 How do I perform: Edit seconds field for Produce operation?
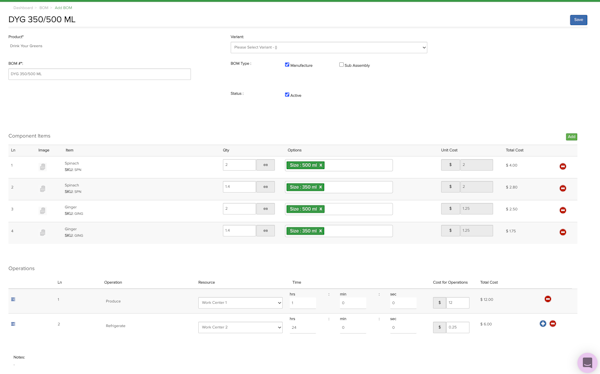coord(403,303)
